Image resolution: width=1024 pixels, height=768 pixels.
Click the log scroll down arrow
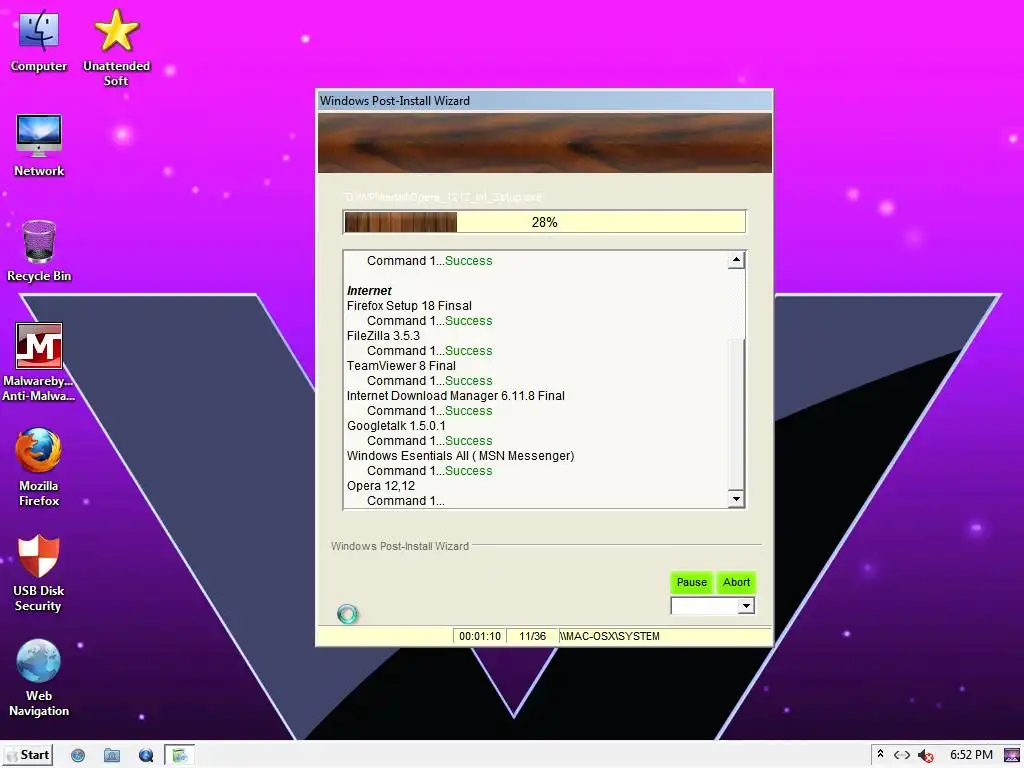[x=736, y=499]
